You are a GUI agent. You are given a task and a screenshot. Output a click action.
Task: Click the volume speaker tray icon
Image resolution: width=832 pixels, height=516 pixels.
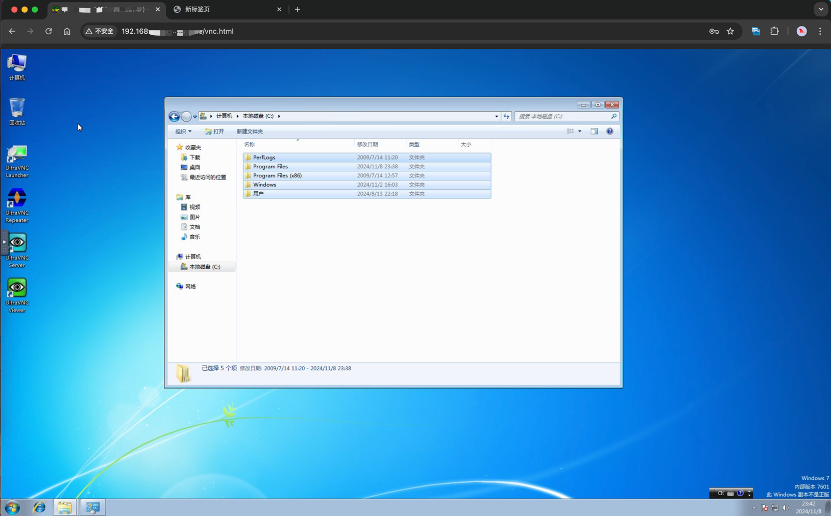(x=785, y=508)
